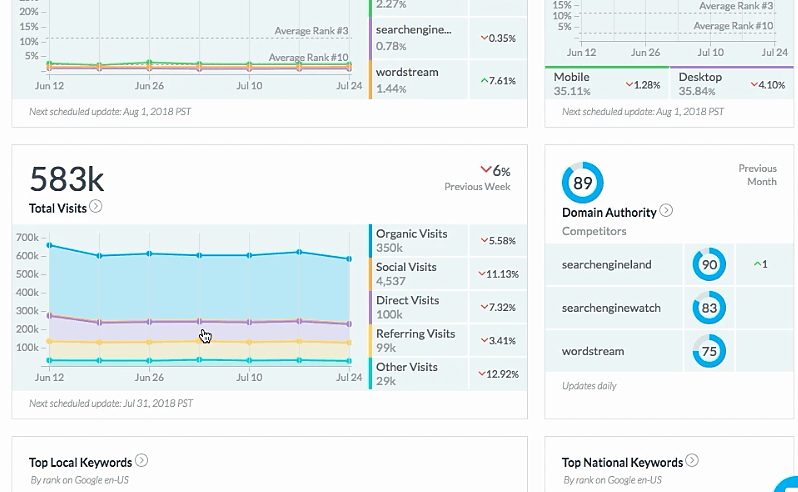Viewport: 798px width, 492px height.
Task: Click the 6% Previous Week change indicator
Action: coord(495,170)
